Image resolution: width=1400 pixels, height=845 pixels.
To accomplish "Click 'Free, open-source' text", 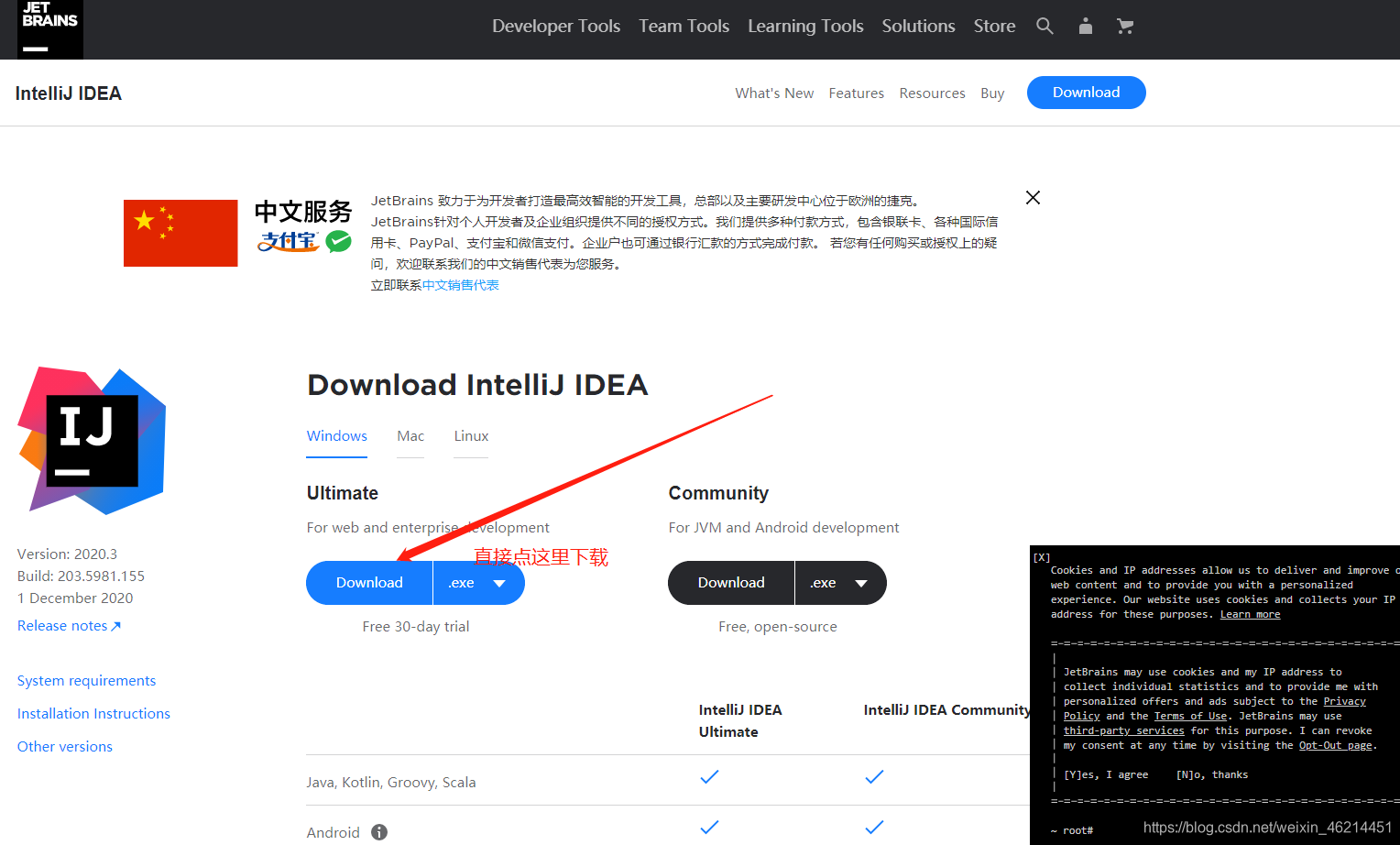I will [778, 627].
